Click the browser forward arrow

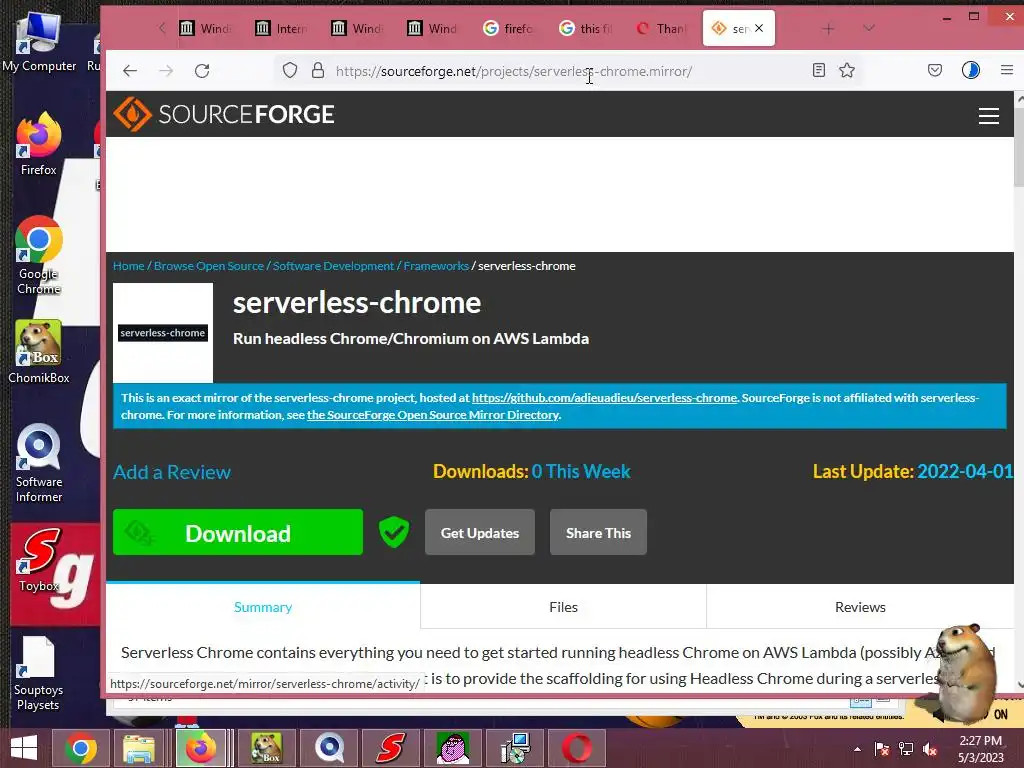tap(167, 71)
